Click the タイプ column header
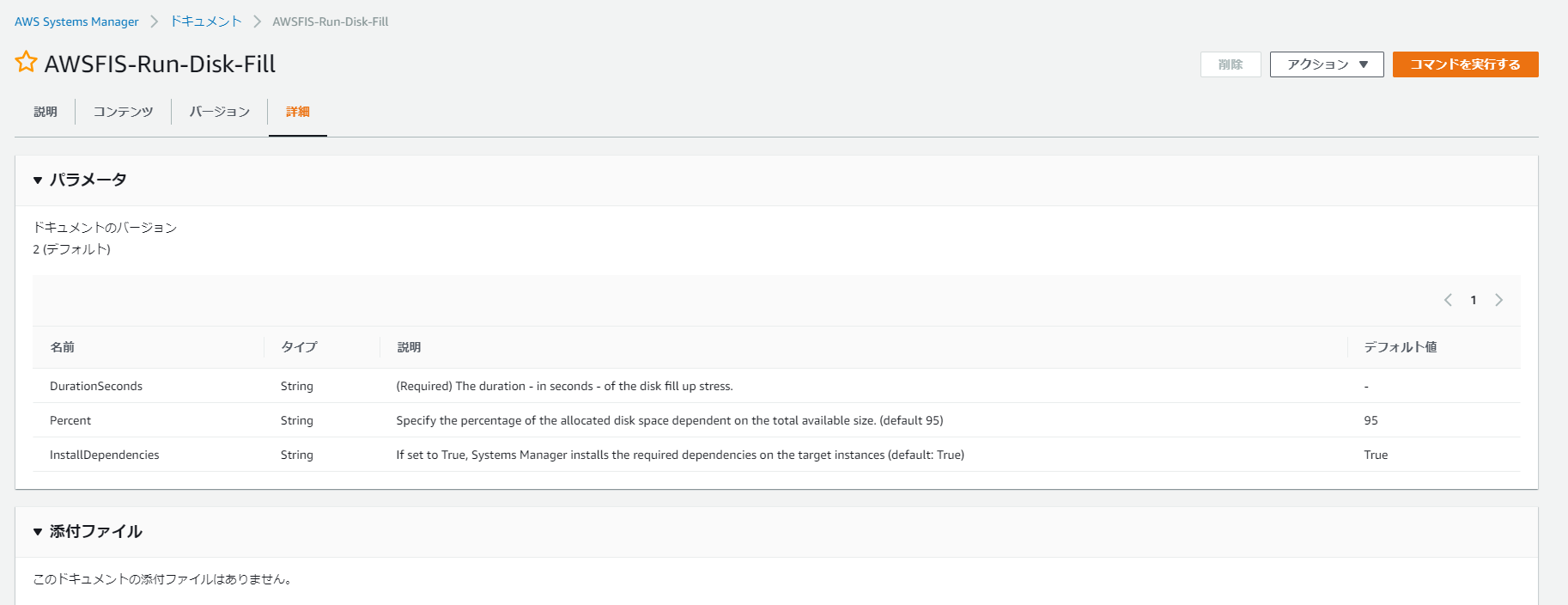 click(299, 347)
